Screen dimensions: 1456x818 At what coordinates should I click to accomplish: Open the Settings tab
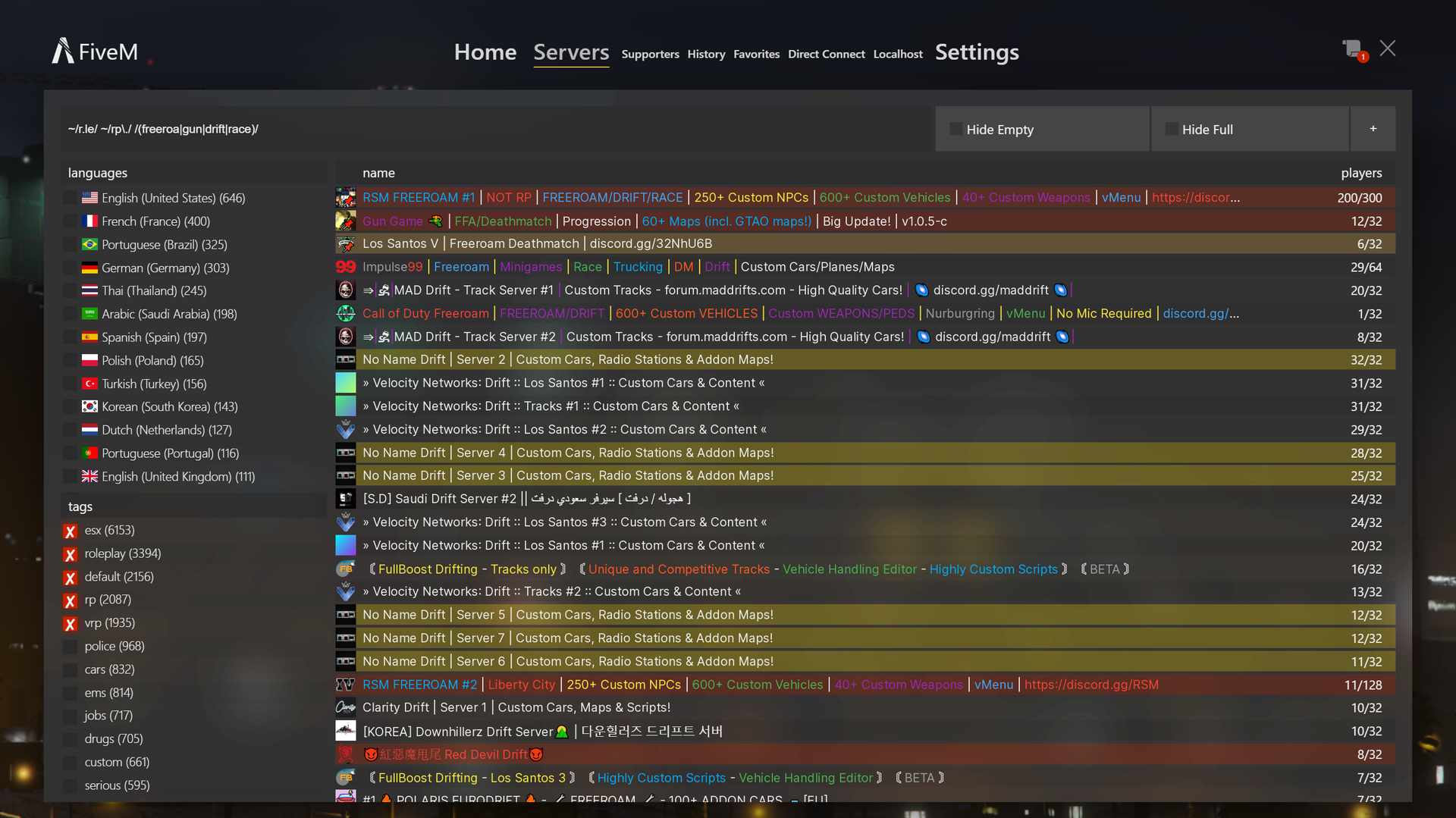[977, 52]
